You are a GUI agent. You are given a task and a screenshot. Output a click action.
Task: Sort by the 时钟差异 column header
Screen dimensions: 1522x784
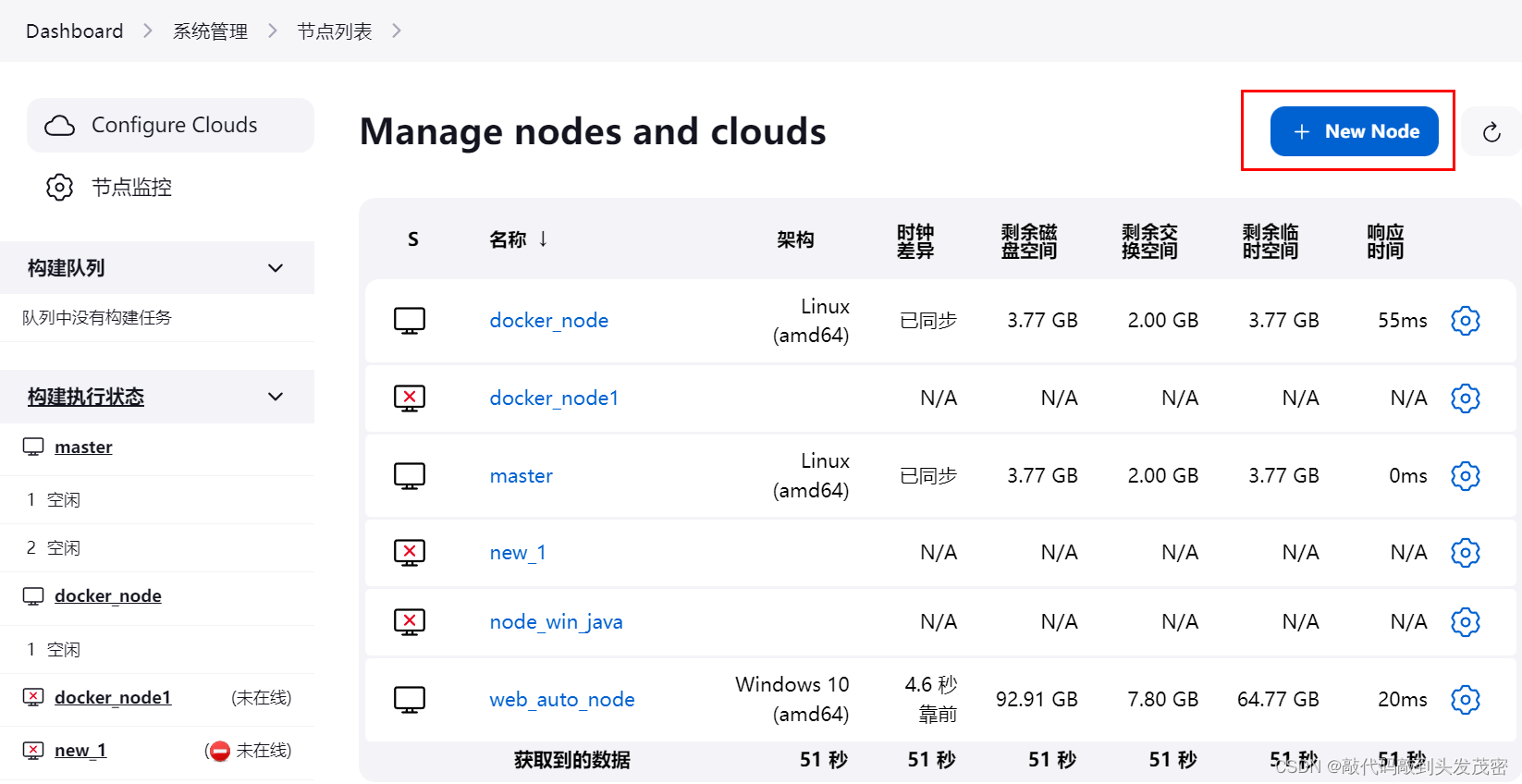pos(915,240)
